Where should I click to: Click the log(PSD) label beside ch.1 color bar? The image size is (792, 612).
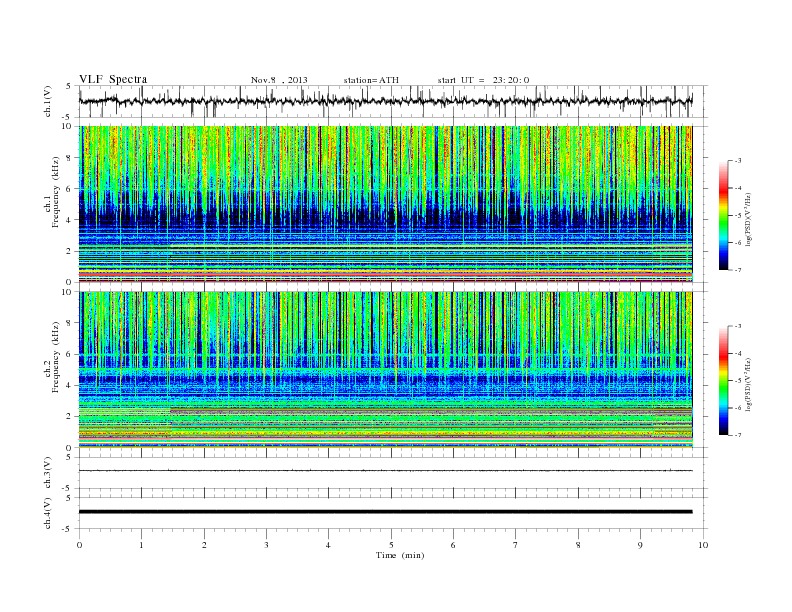point(748,219)
